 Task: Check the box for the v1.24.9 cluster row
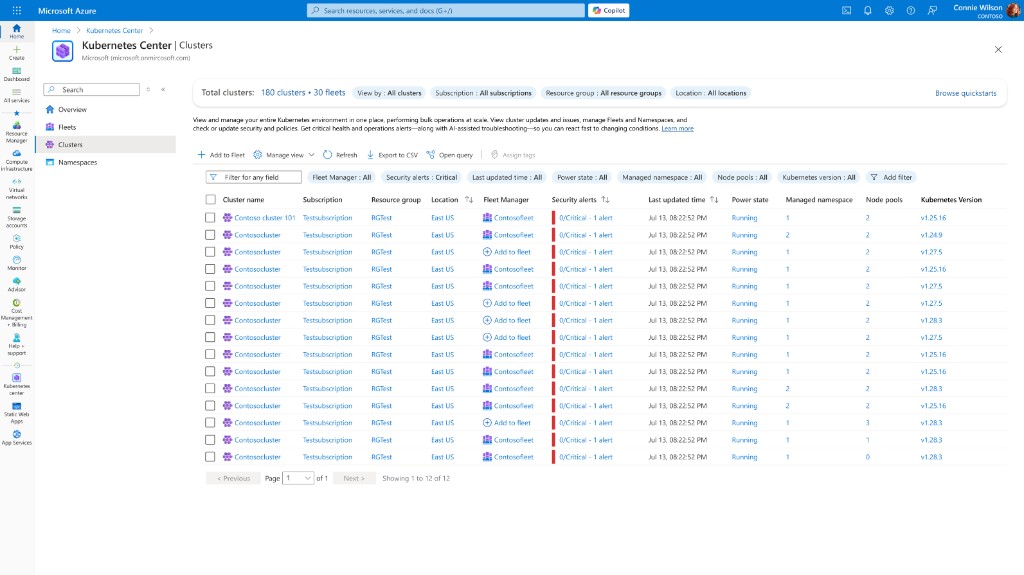pyautogui.click(x=210, y=235)
